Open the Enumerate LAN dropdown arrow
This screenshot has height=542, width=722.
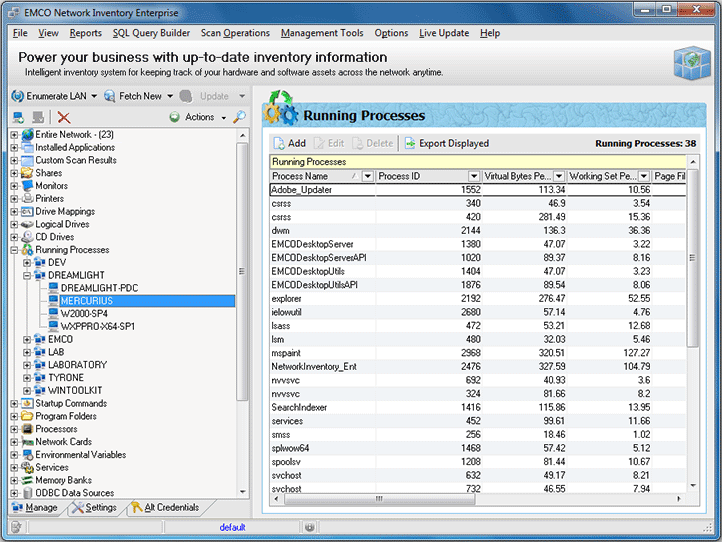93,96
